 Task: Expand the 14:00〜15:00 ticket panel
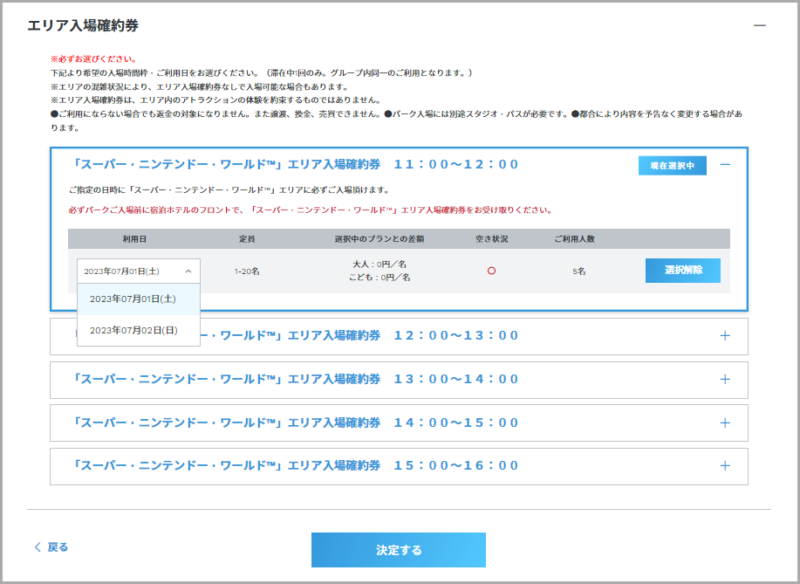pos(724,423)
